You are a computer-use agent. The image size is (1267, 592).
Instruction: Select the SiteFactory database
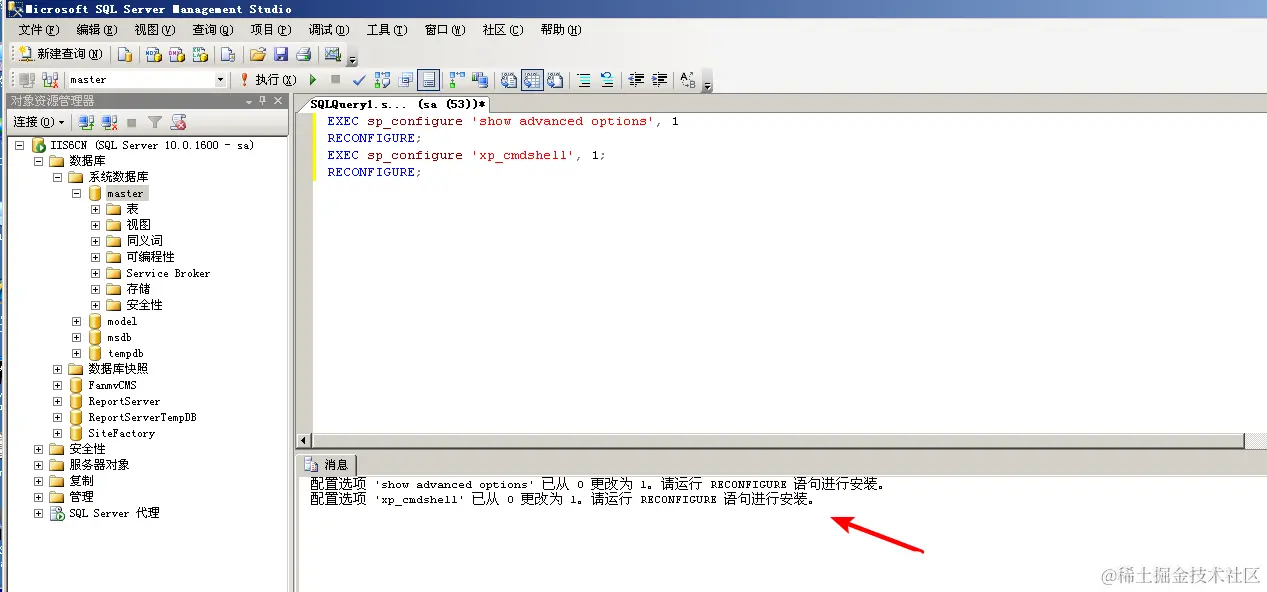pyautogui.click(x=121, y=433)
